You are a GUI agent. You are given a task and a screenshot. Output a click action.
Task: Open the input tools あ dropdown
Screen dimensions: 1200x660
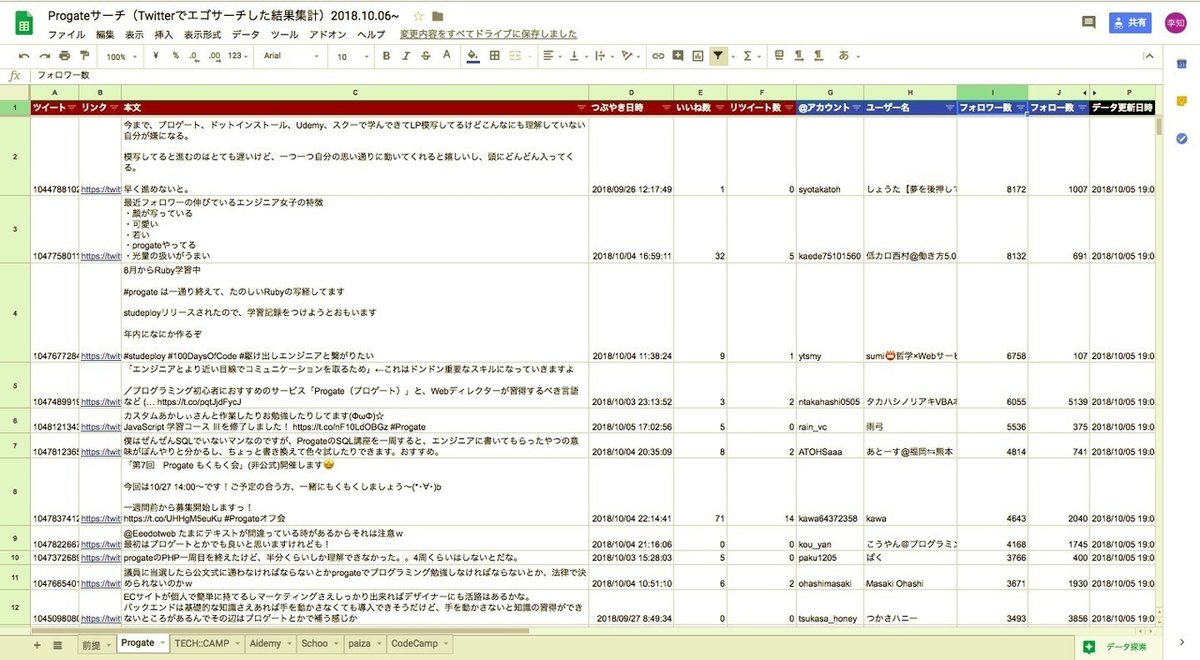click(x=849, y=56)
